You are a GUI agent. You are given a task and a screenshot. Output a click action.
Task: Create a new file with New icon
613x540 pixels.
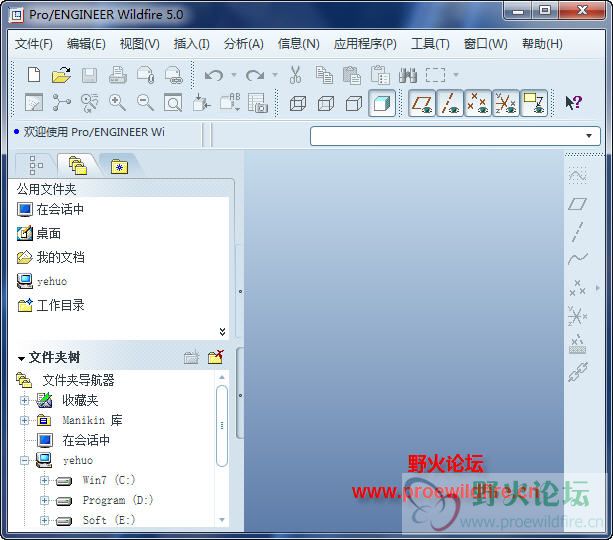point(34,74)
